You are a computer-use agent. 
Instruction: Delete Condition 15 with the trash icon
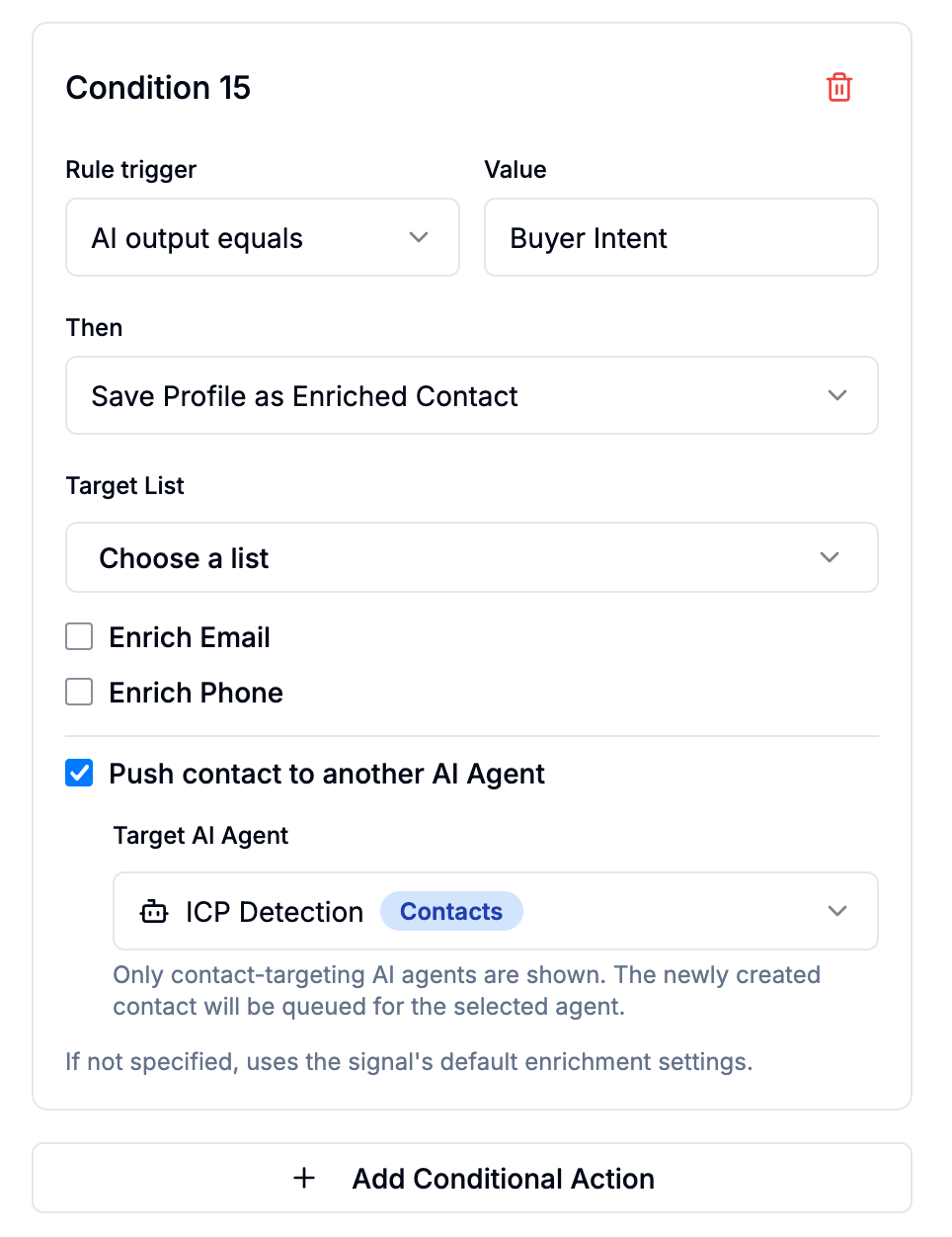839,87
